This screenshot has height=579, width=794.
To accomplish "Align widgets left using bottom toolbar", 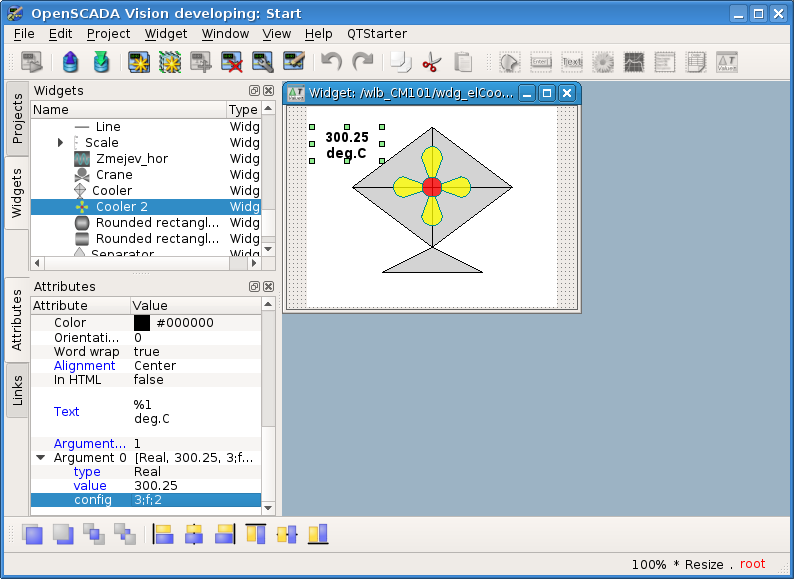I will (x=163, y=534).
